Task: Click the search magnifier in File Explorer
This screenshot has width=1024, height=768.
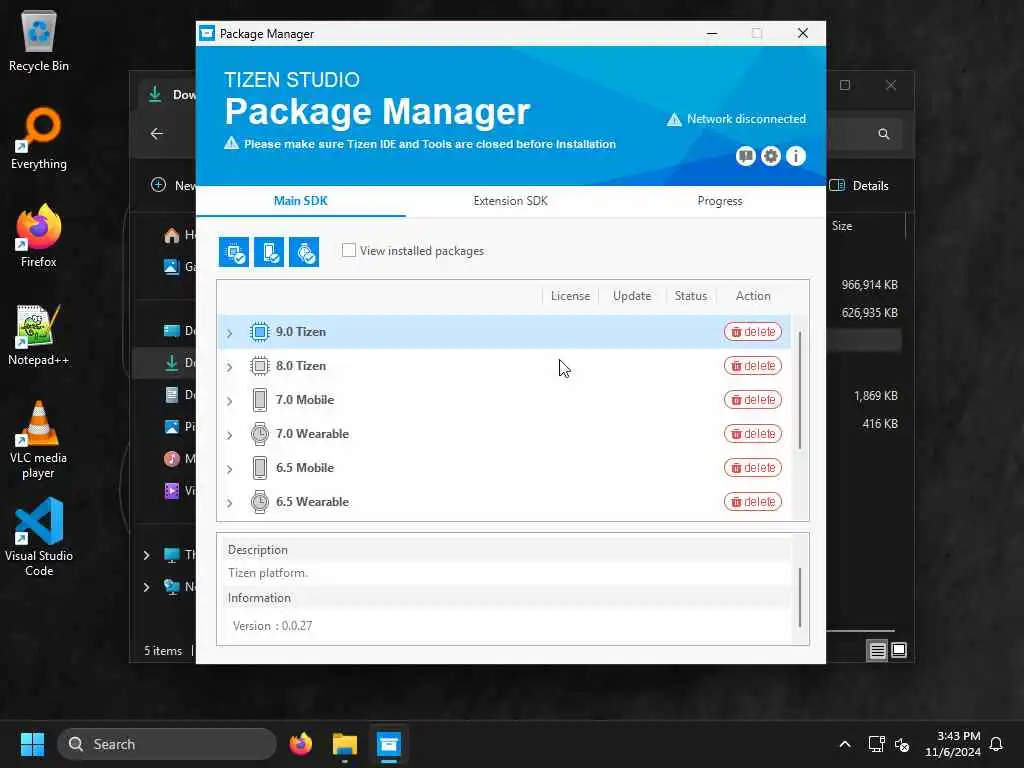Action: pos(884,134)
